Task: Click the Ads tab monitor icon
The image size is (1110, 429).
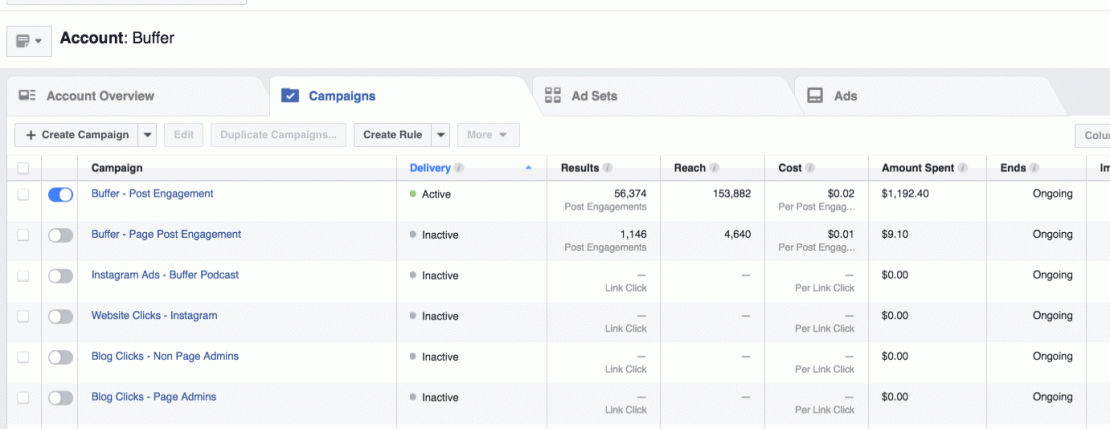Action: (x=815, y=96)
